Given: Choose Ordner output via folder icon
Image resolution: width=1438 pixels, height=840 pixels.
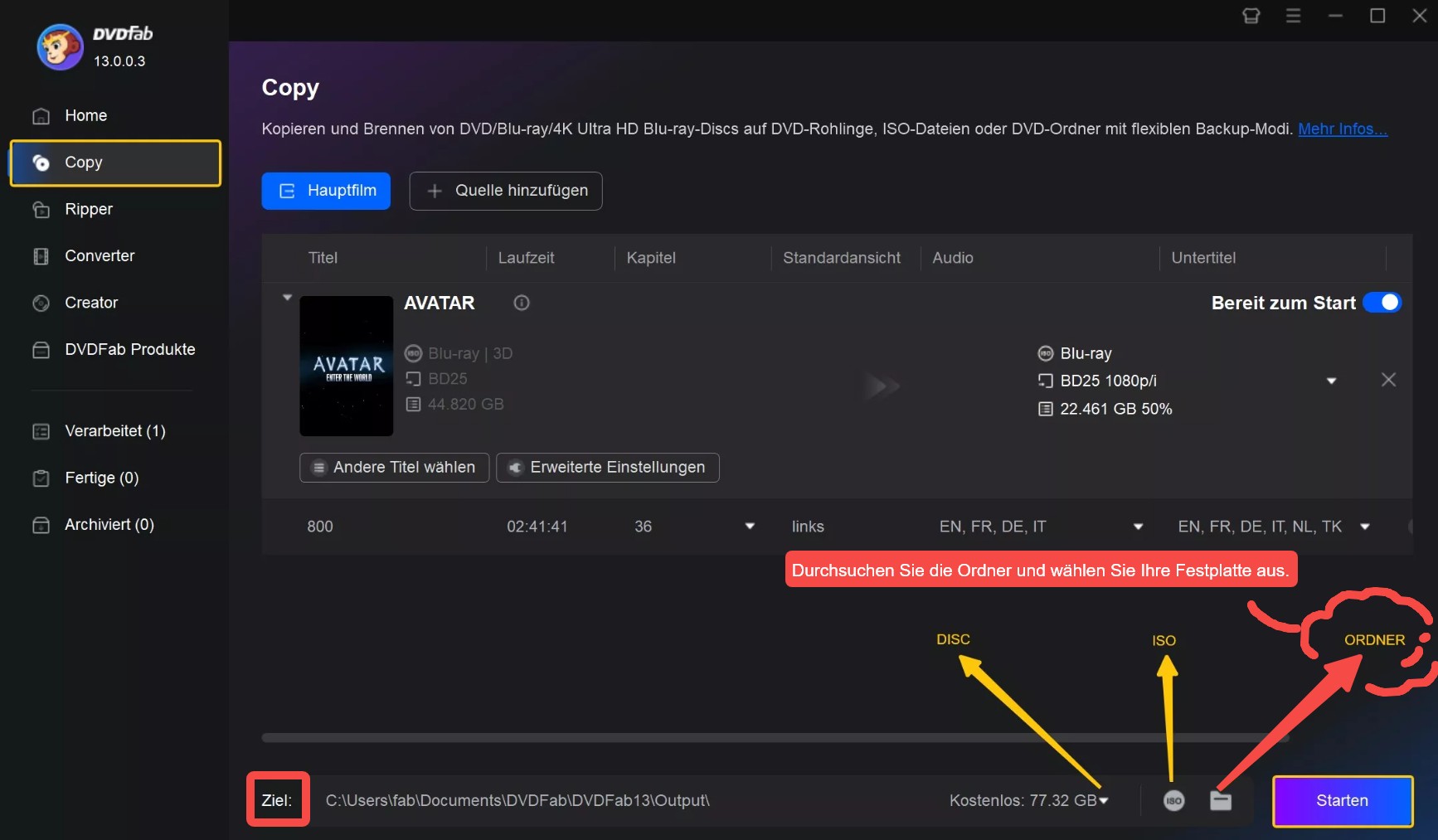Looking at the screenshot, I should [x=1220, y=801].
